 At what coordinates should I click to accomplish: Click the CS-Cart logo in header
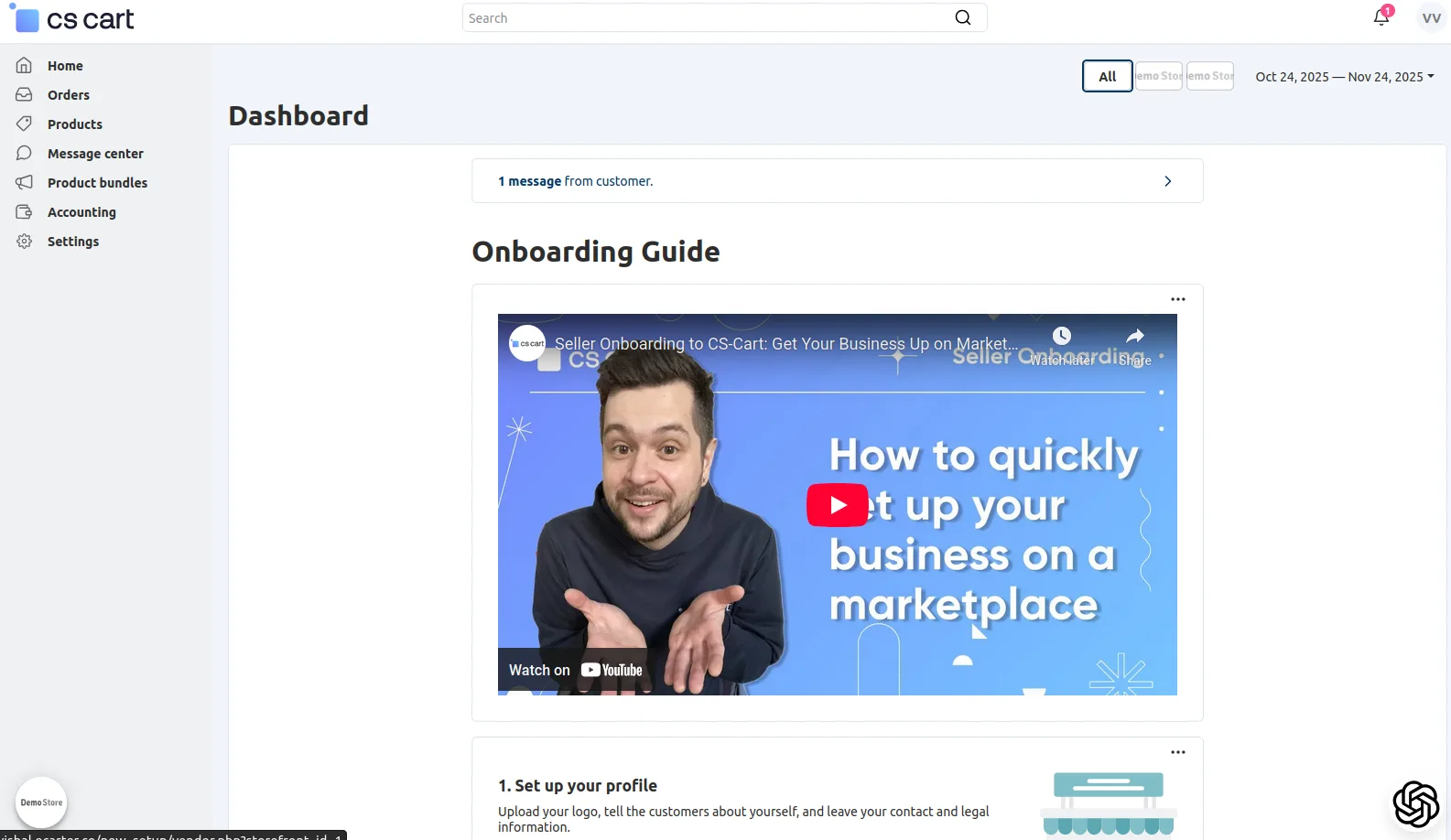73,18
